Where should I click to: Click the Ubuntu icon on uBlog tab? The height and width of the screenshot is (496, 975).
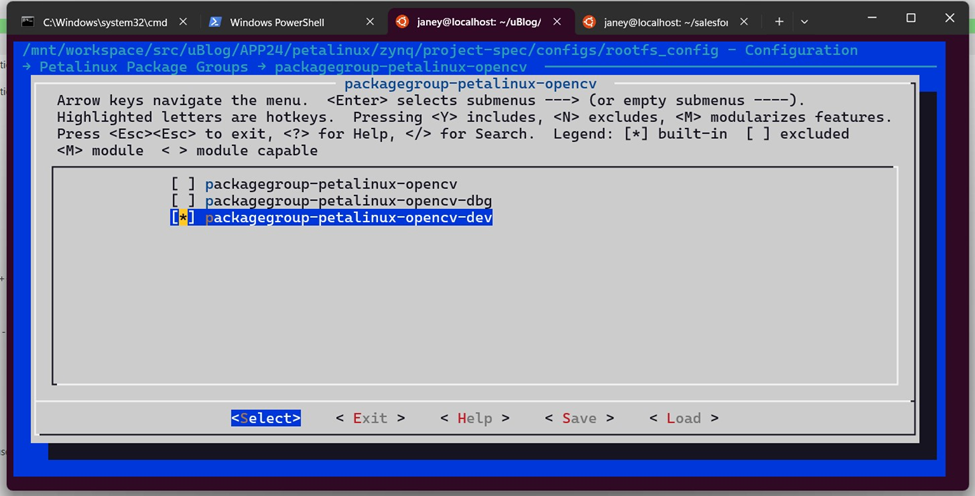(x=402, y=22)
